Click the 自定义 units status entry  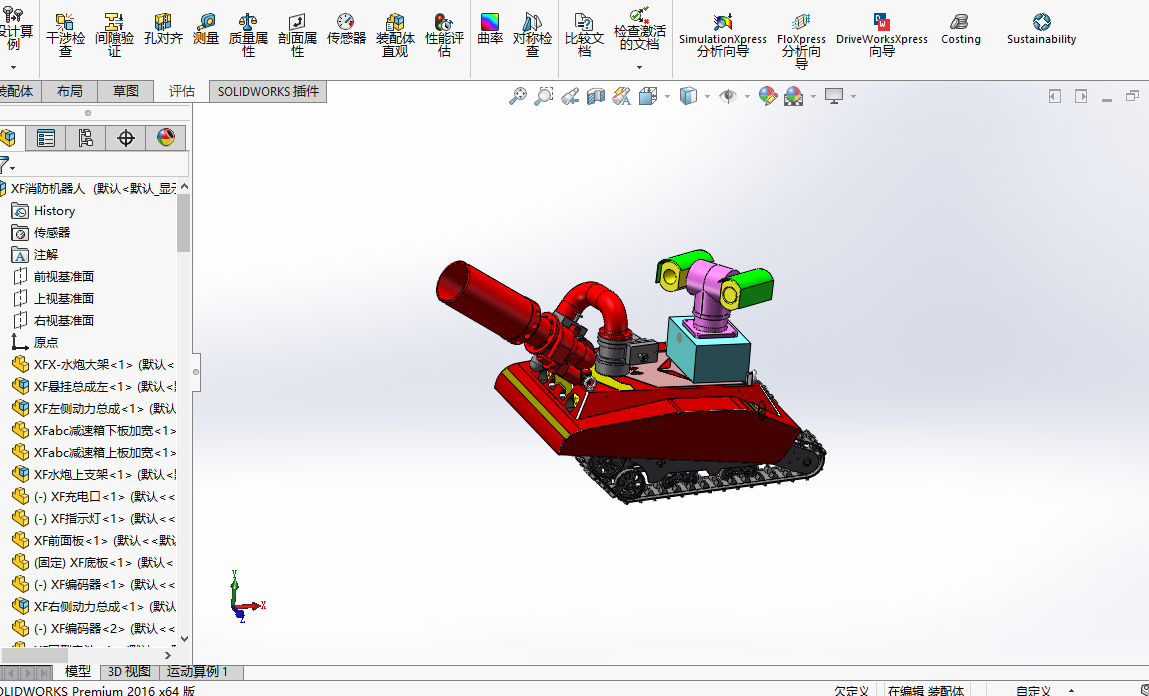click(1033, 690)
